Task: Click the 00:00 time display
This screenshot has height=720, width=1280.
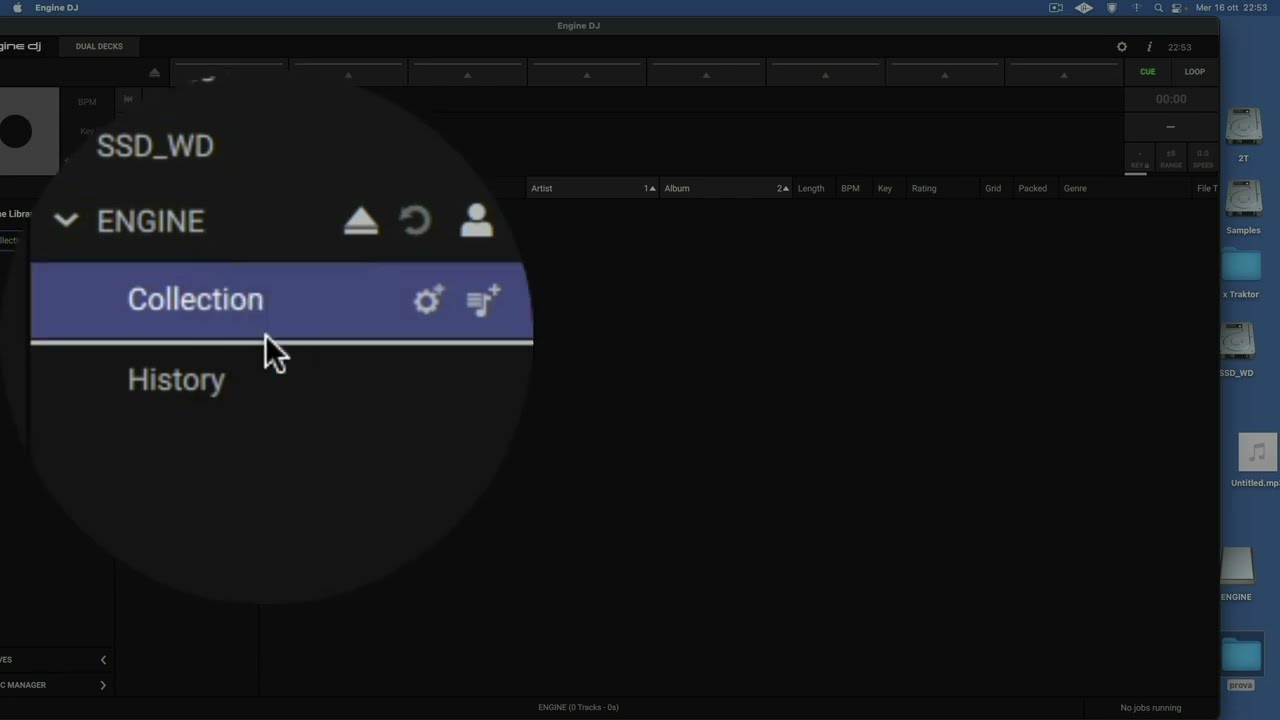Action: coord(1171,99)
